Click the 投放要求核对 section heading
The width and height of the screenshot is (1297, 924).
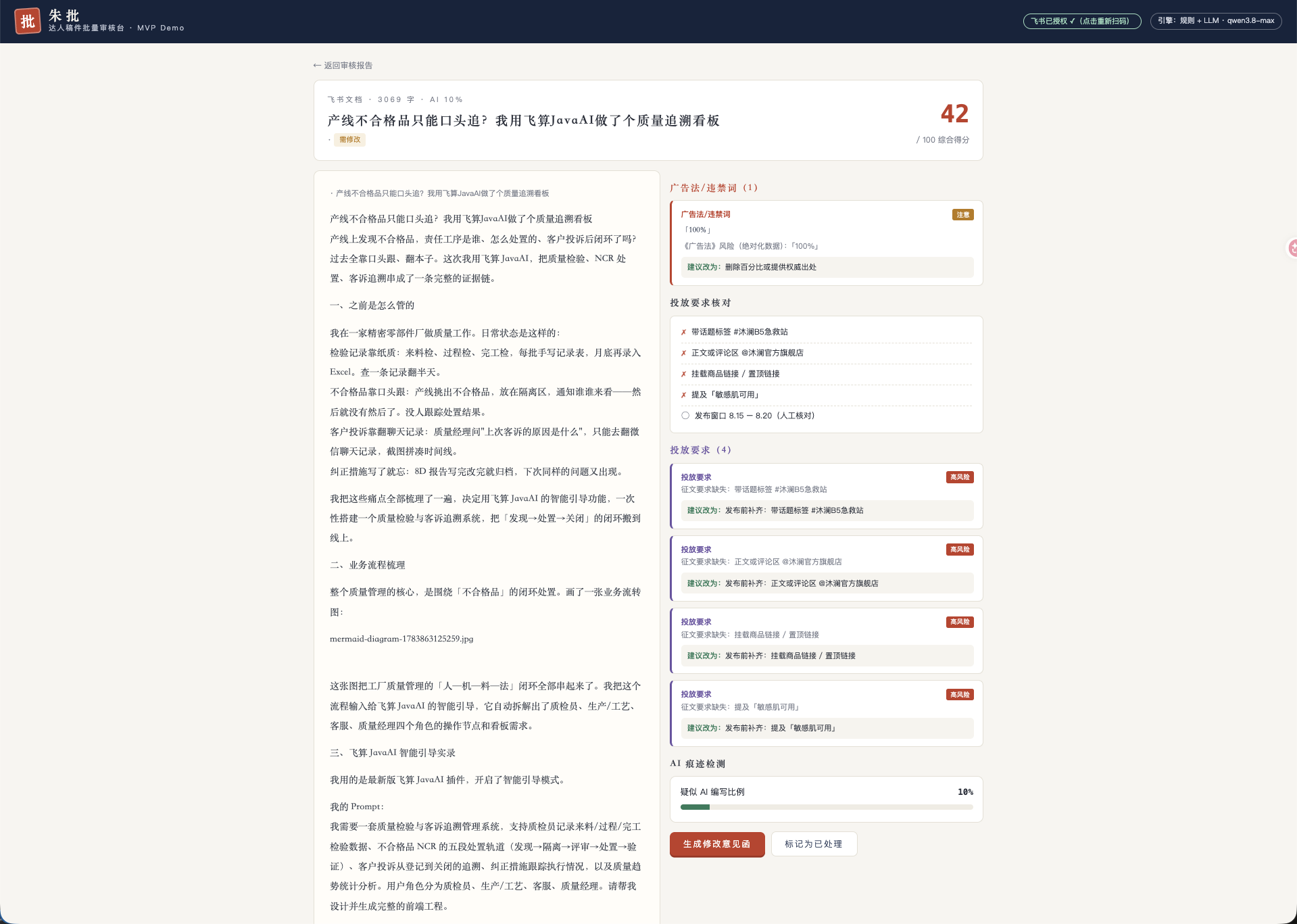tap(700, 303)
